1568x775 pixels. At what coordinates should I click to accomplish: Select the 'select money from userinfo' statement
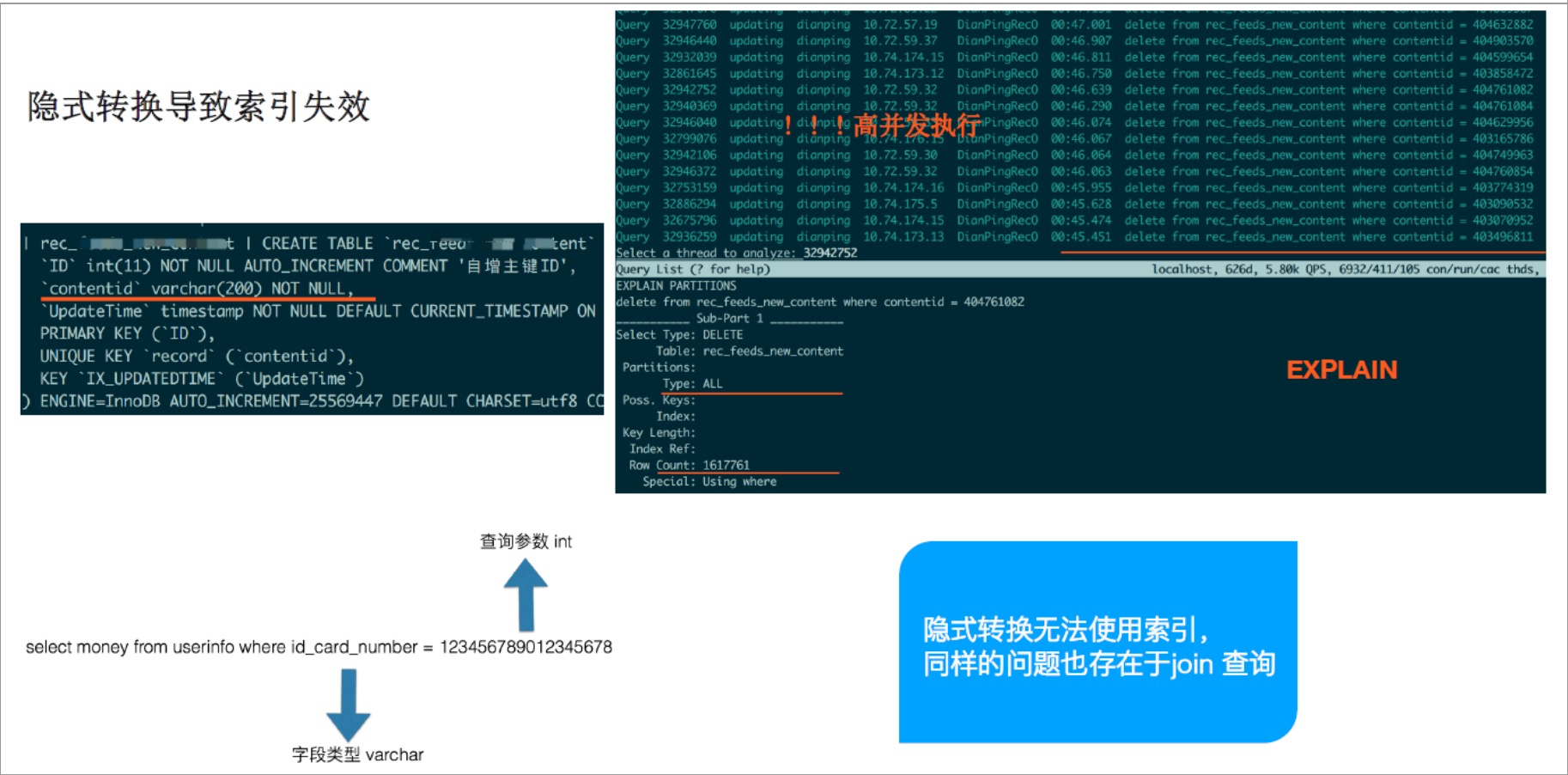tap(319, 647)
